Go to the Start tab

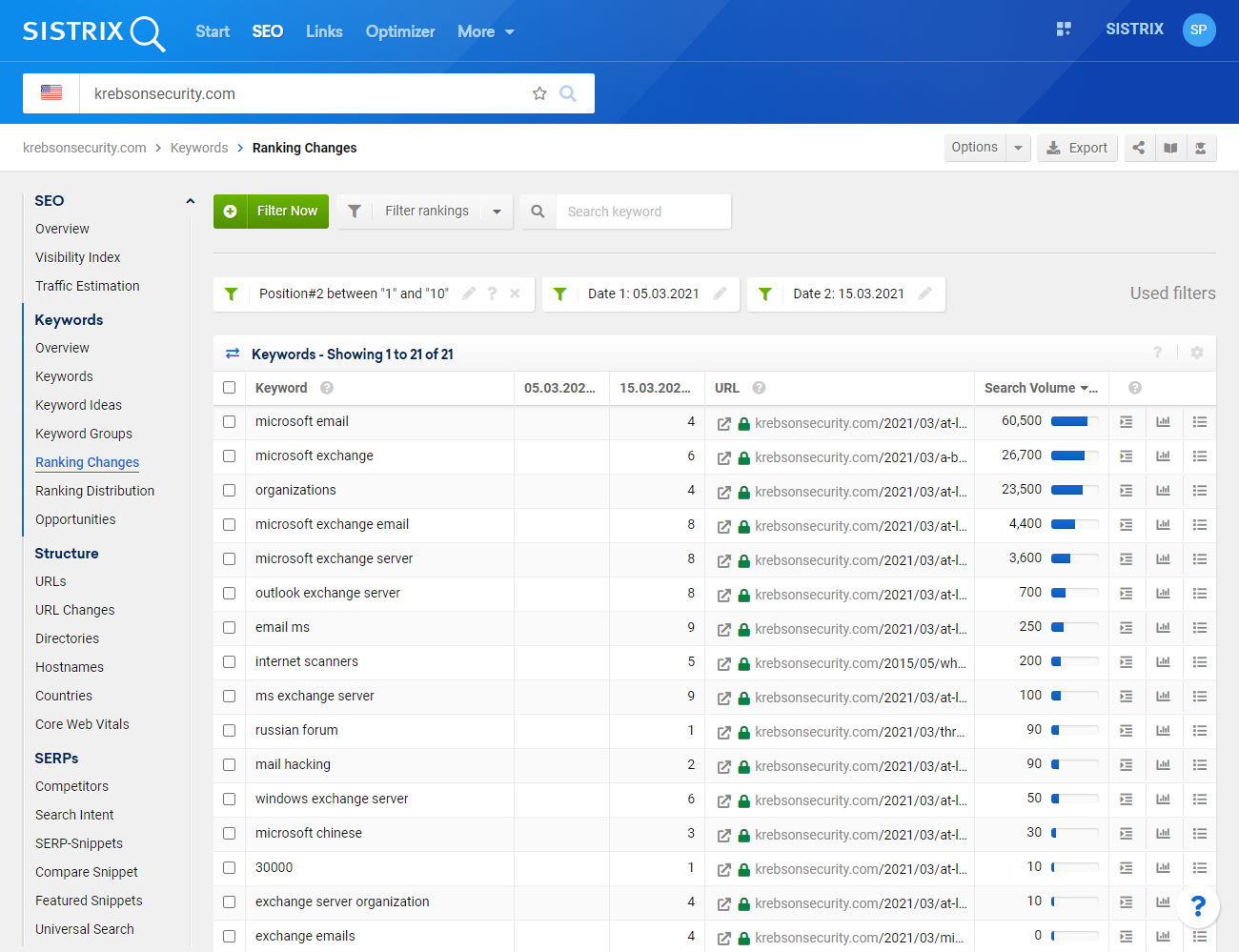tap(213, 31)
